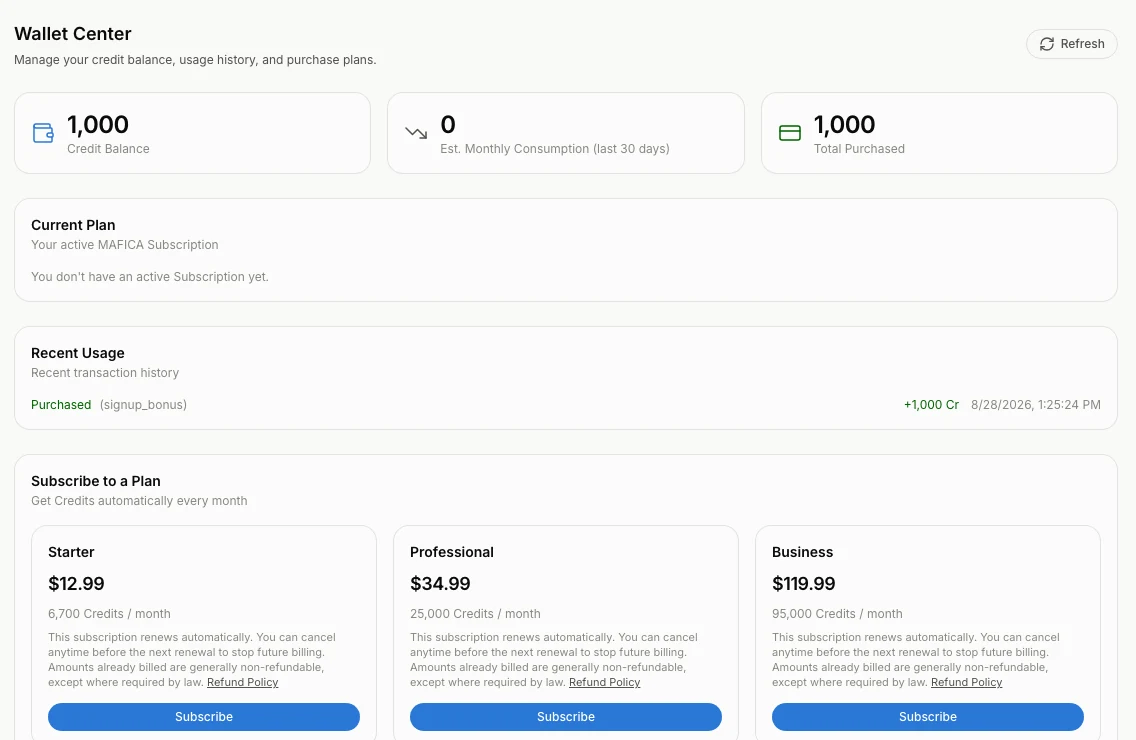Click the 1,000 value above Total Purchased
The height and width of the screenshot is (740, 1136).
click(844, 125)
